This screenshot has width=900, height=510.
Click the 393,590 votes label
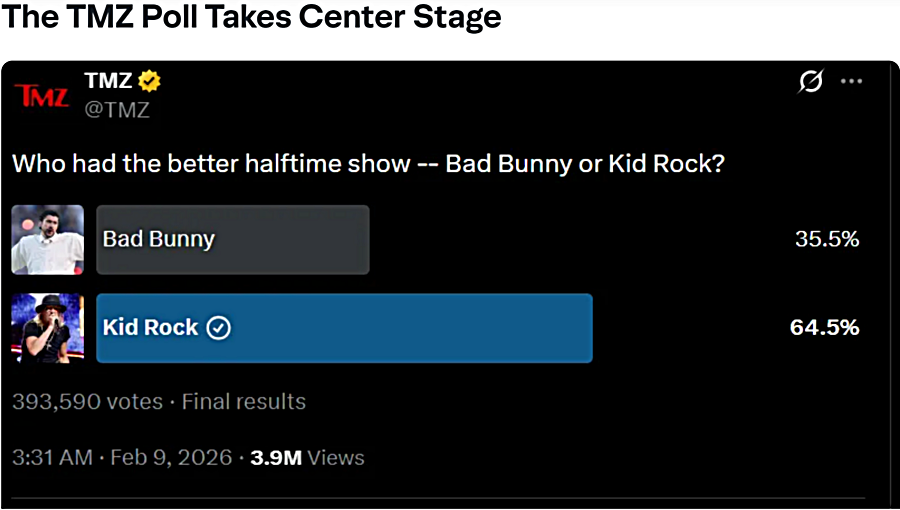[x=87, y=402]
